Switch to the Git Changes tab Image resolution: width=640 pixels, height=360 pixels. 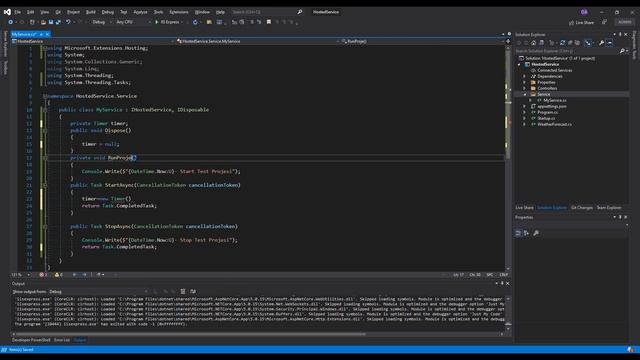582,208
